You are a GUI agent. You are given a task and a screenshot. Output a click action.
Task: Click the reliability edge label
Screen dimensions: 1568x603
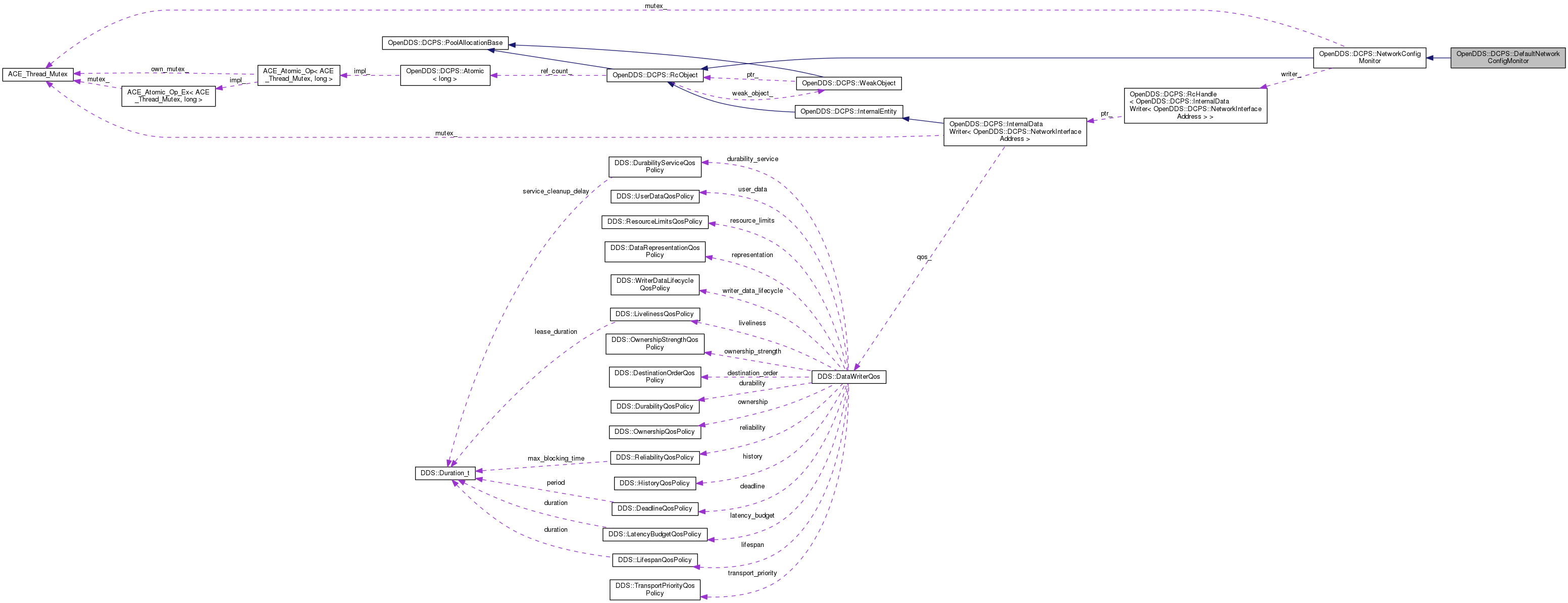pyautogui.click(x=752, y=428)
